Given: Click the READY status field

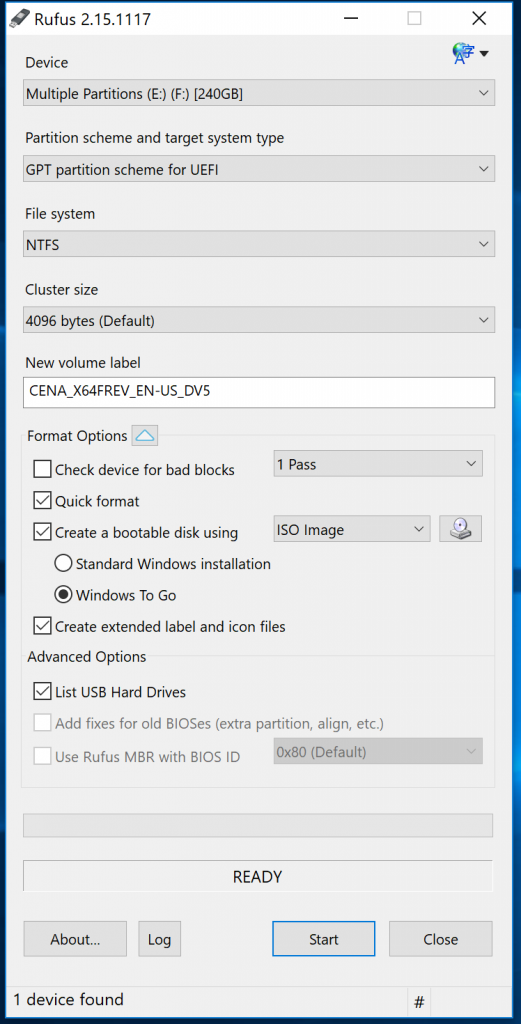Looking at the screenshot, I should (258, 876).
